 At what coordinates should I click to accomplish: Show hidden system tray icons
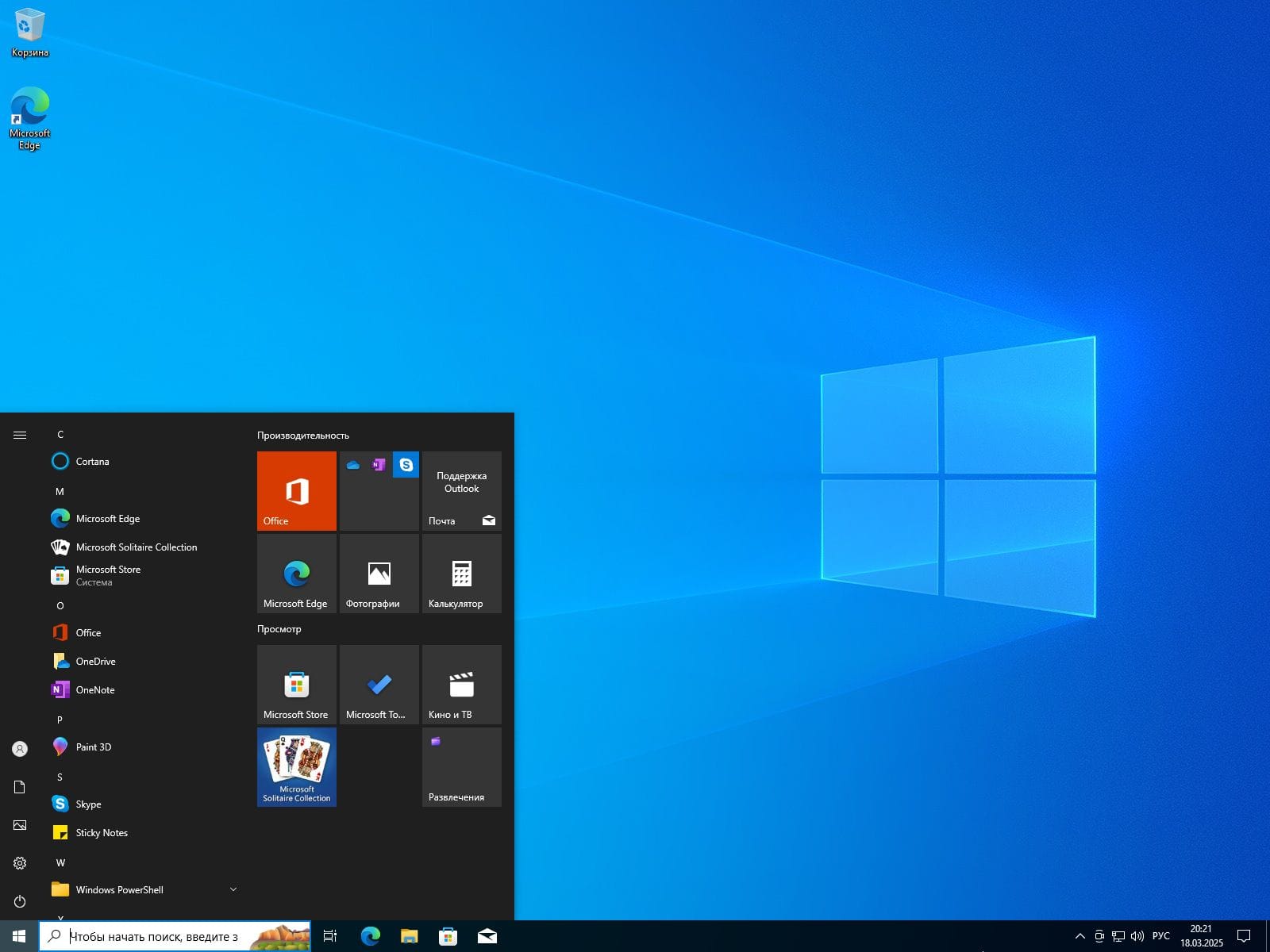(1079, 936)
